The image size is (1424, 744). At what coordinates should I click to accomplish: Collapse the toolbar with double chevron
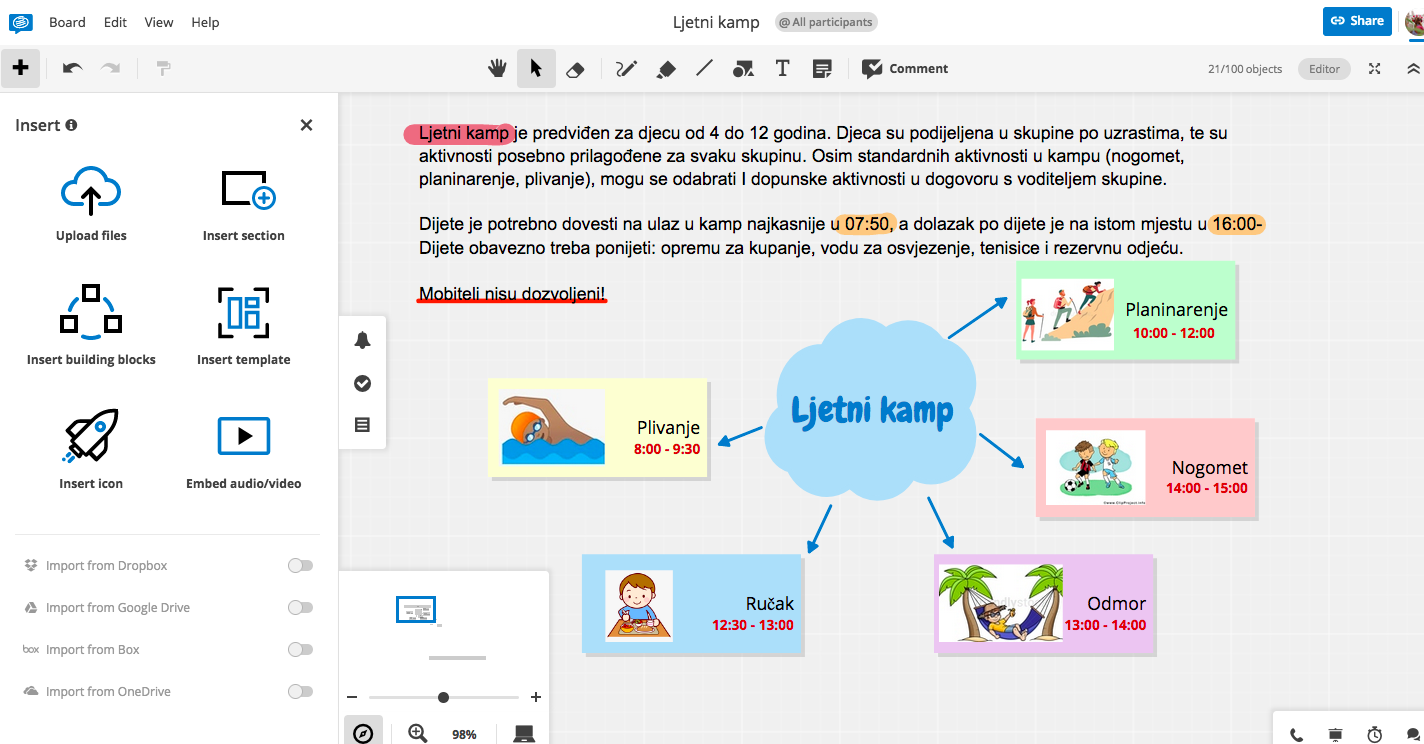pos(1413,68)
